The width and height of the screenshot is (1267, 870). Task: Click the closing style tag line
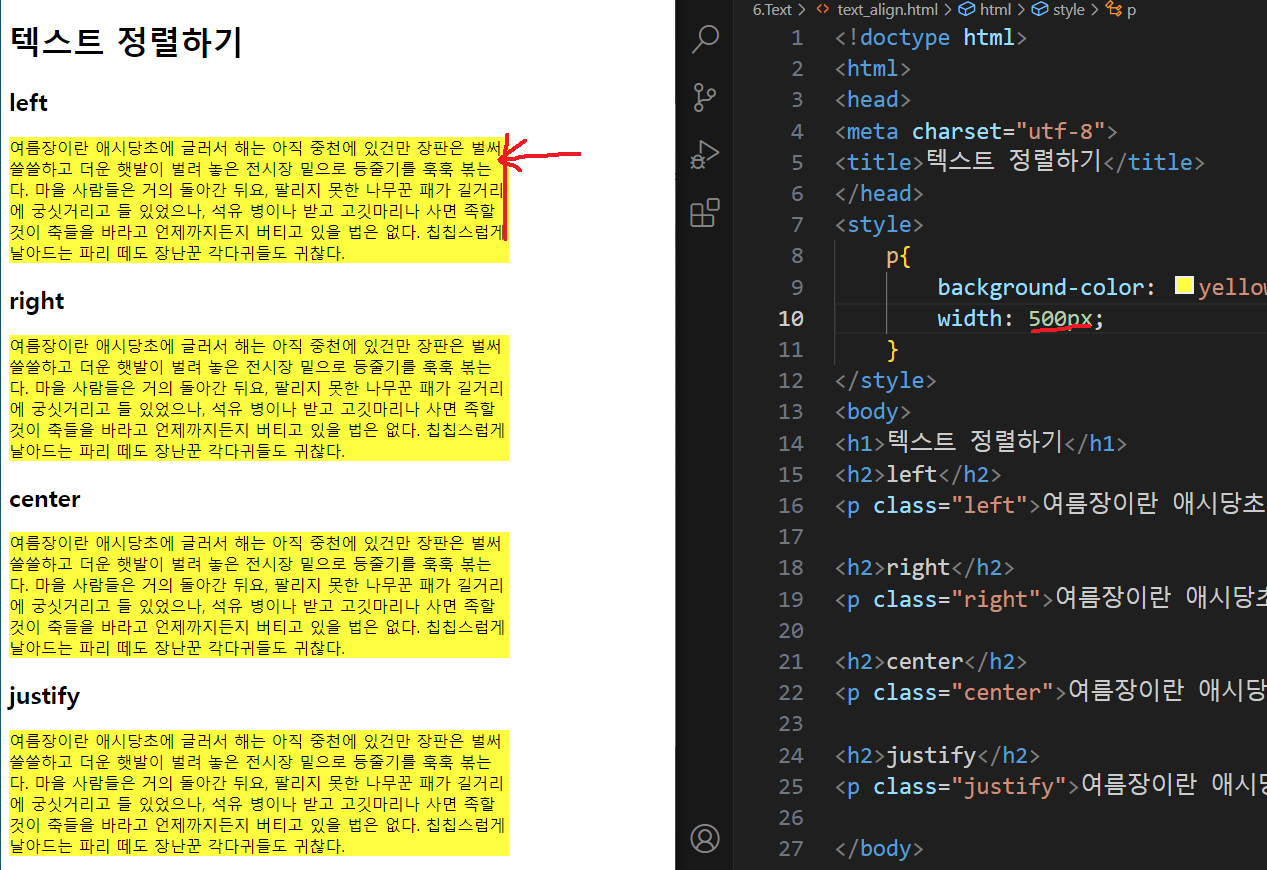point(886,380)
